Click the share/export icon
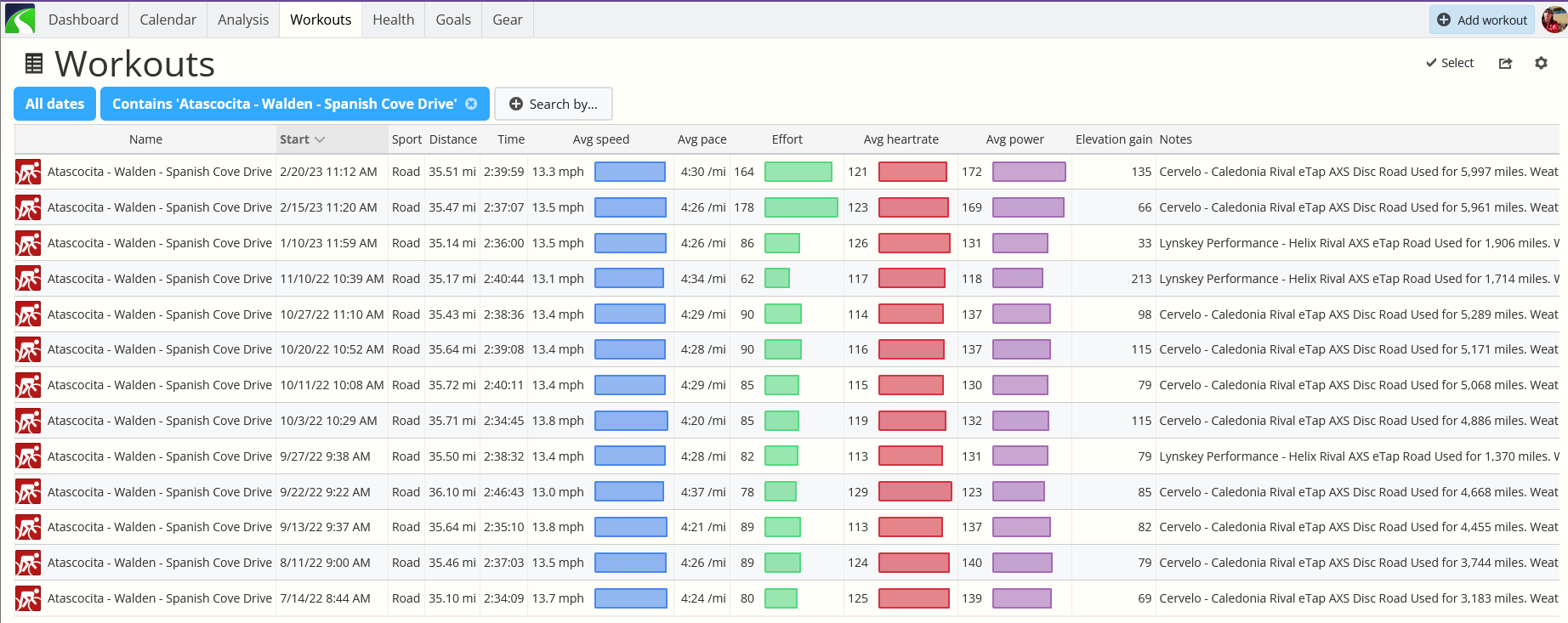This screenshot has height=623, width=1568. (x=1505, y=63)
